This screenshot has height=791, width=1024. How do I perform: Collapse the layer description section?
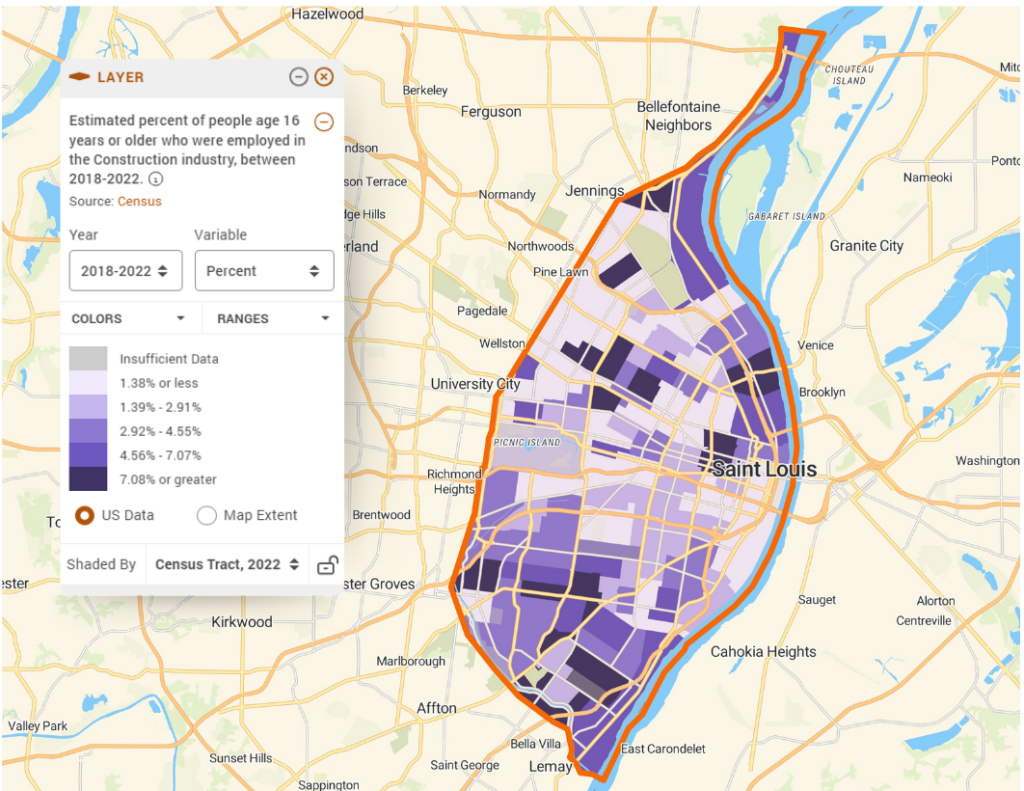[324, 122]
